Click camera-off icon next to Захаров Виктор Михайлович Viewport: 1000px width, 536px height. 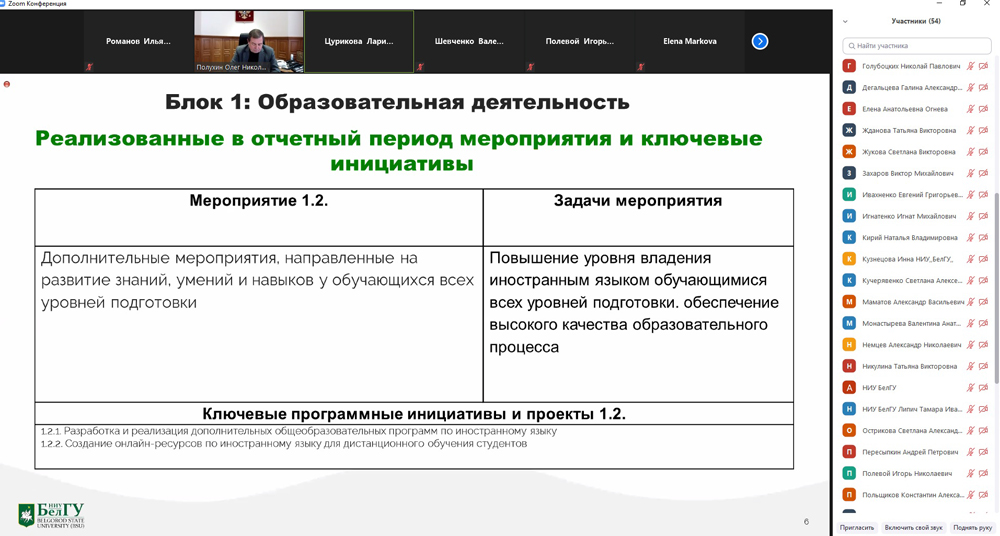984,174
